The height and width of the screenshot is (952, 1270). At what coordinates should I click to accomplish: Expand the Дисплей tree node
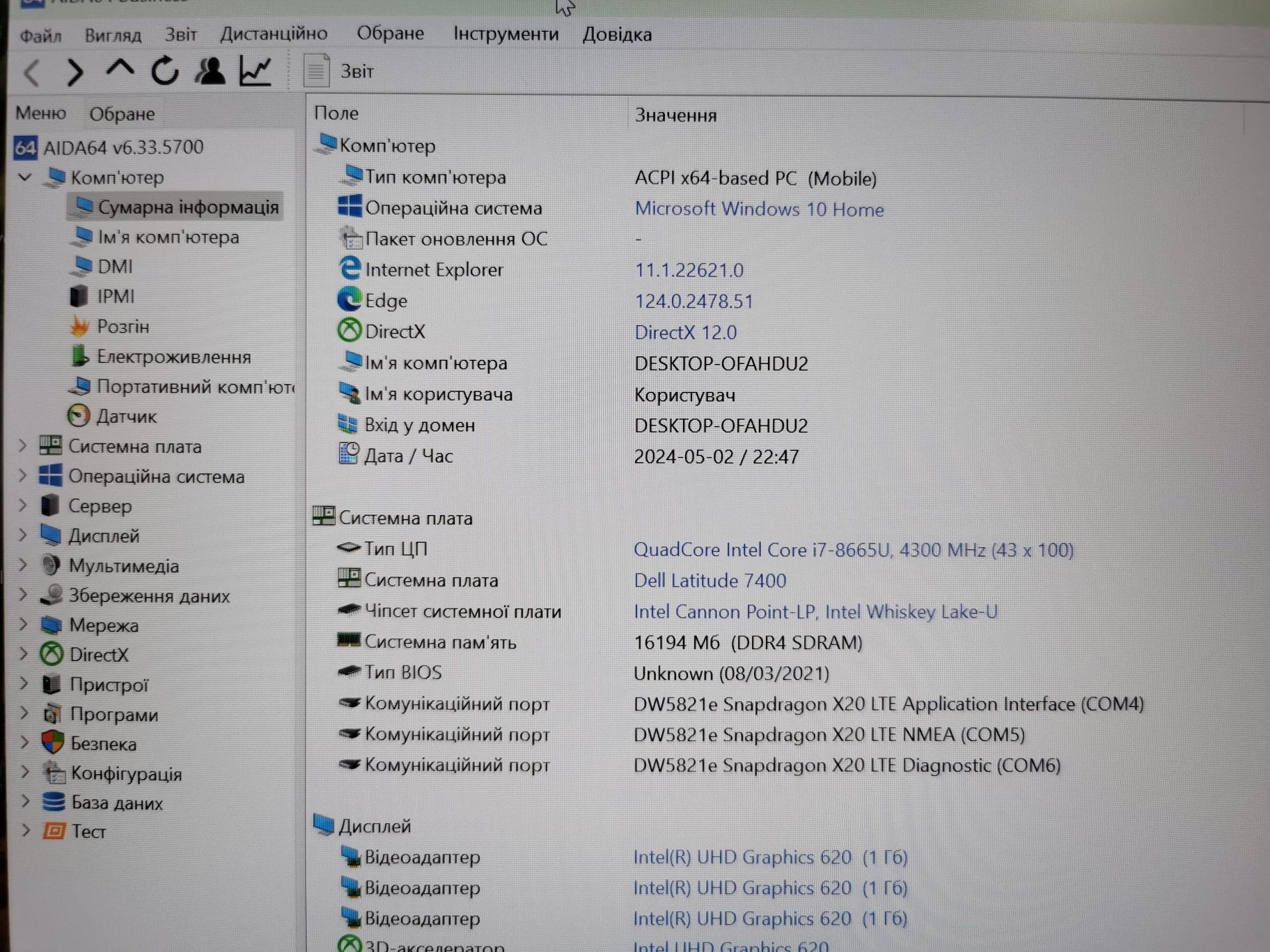coord(22,536)
